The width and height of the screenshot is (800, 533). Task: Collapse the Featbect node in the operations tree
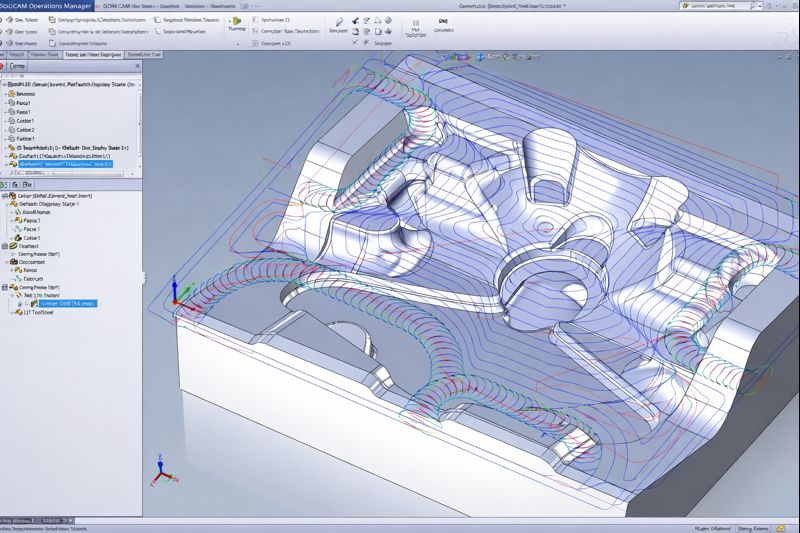[x=6, y=245]
